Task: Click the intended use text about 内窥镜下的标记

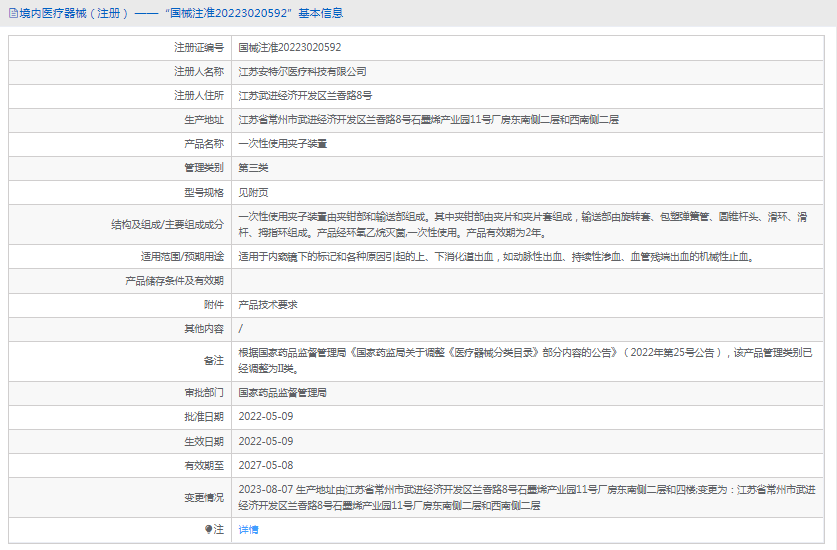Action: tap(497, 256)
